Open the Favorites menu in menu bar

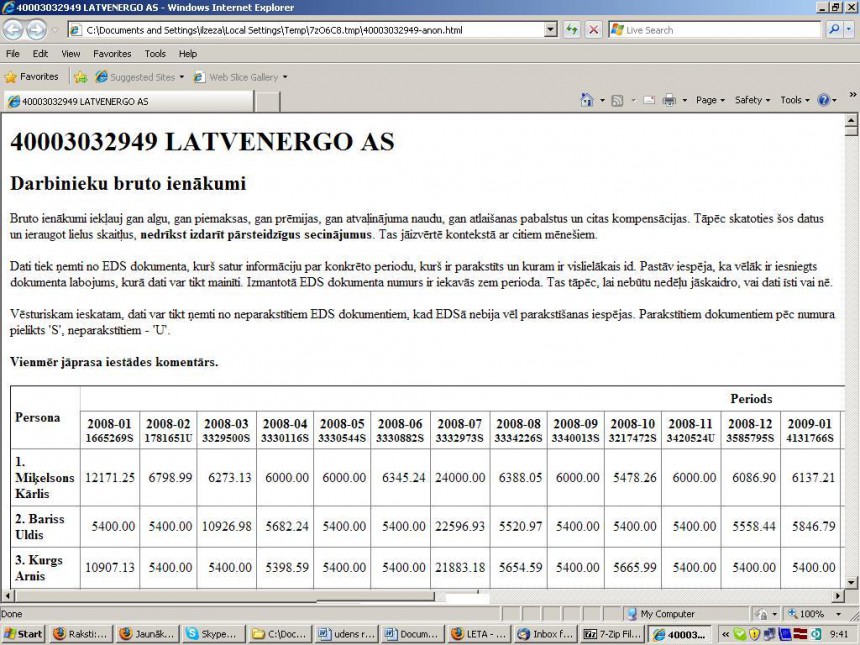(x=112, y=54)
